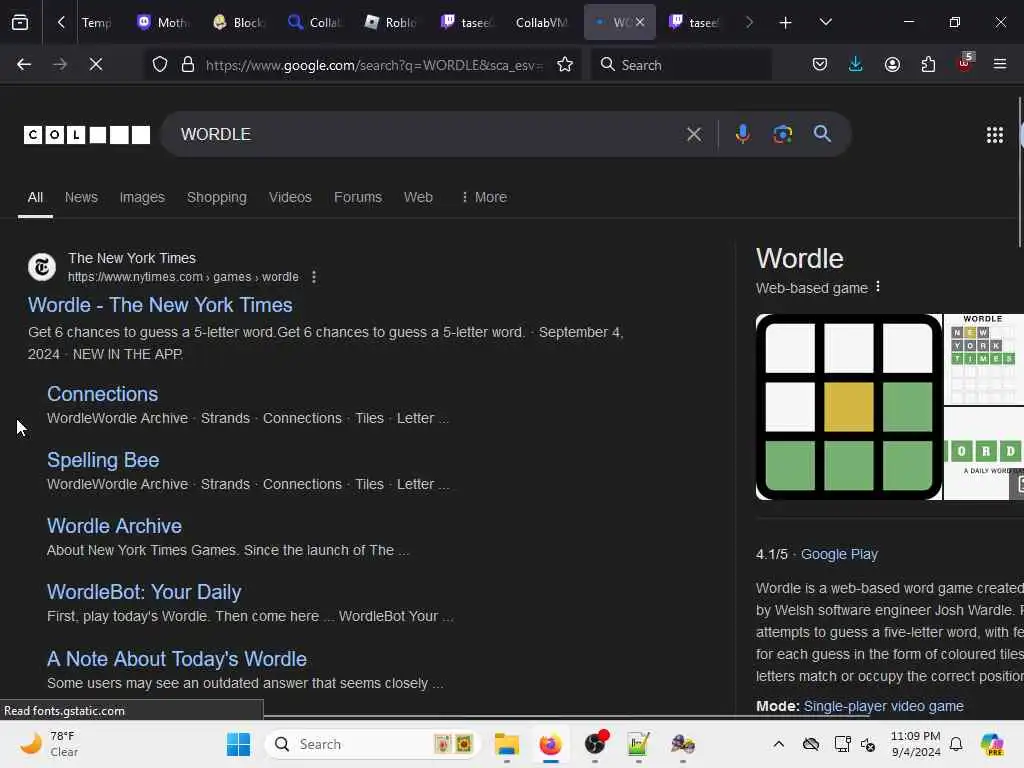This screenshot has height=768, width=1024.
Task: Open the Wordle Archive sitelink
Action: pos(114,526)
